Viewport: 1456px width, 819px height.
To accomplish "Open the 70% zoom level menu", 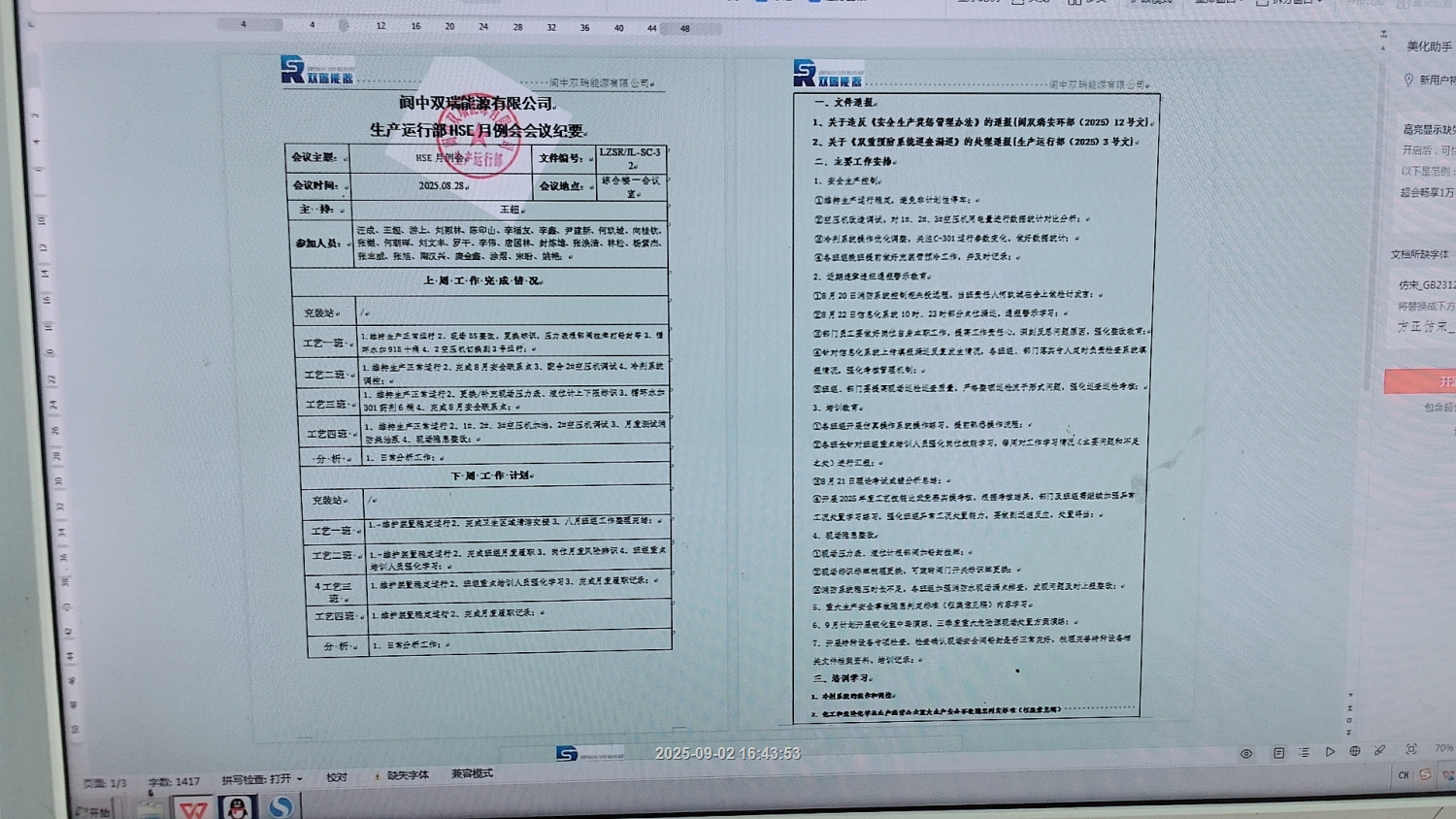I will point(1442,748).
